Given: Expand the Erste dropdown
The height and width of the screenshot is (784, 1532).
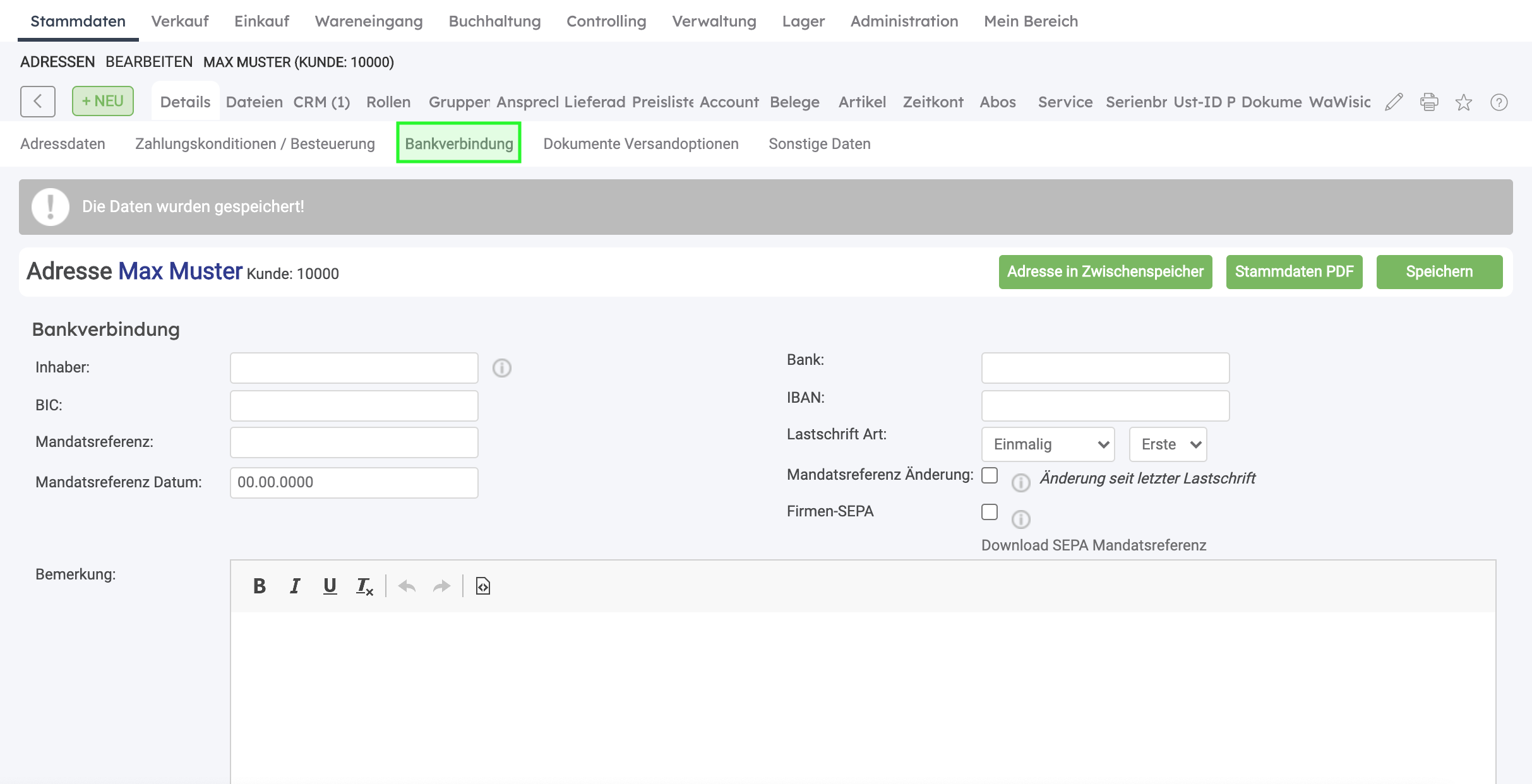Looking at the screenshot, I should pos(1168,444).
